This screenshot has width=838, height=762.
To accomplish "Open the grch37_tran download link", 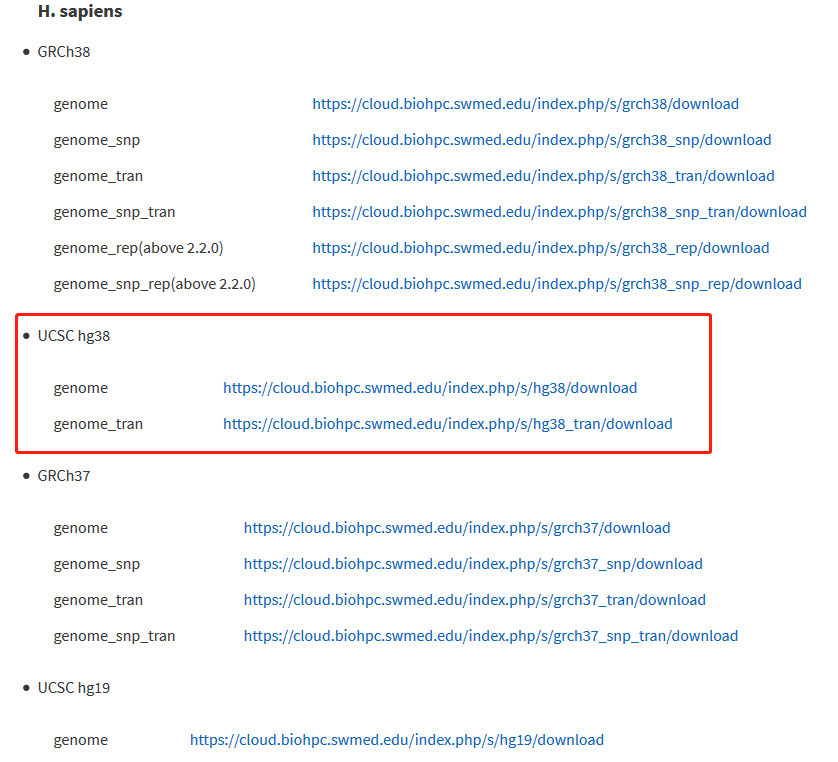I will 475,600.
